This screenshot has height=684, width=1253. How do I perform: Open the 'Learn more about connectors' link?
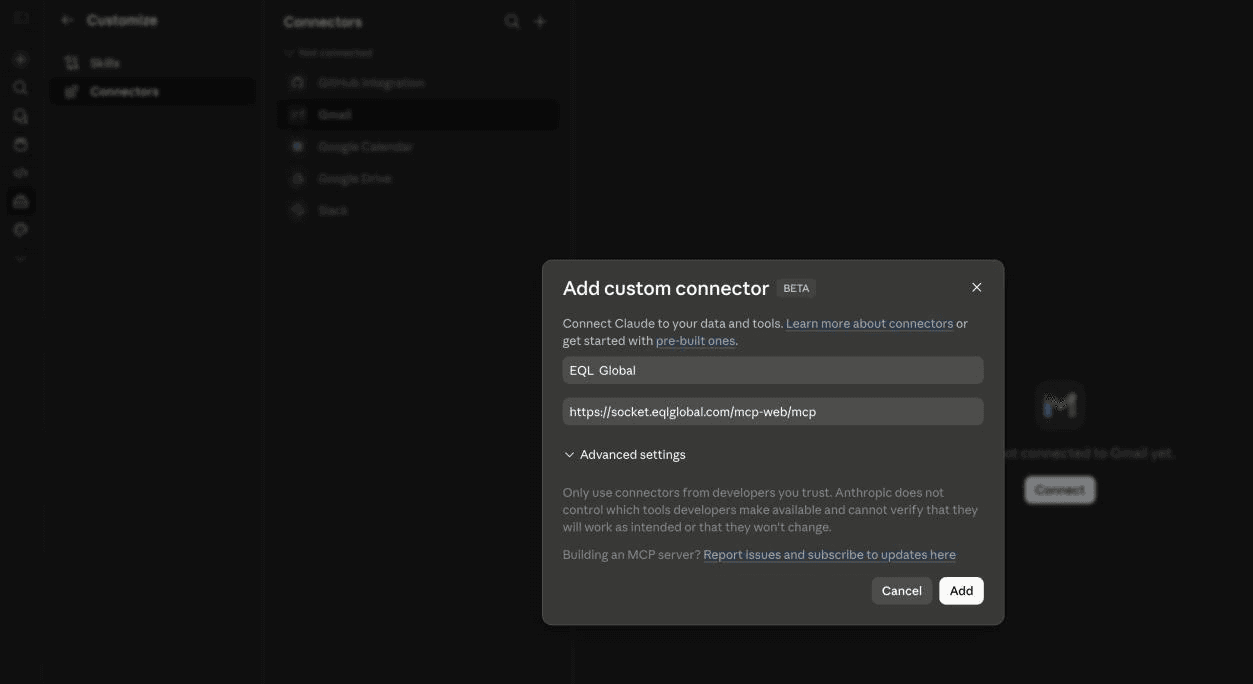869,323
